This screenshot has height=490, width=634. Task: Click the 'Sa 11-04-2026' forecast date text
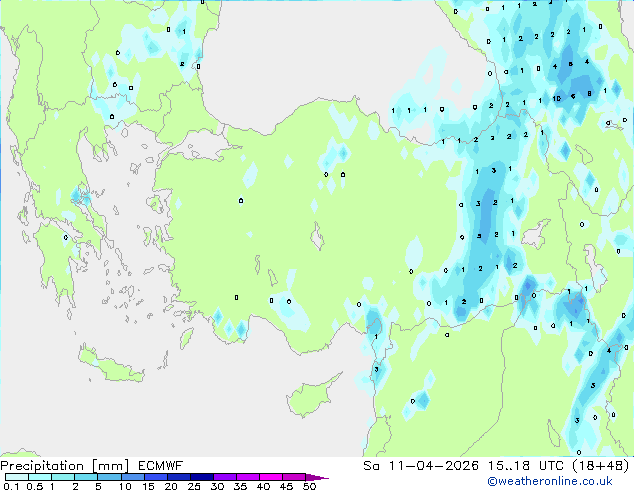pos(421,466)
